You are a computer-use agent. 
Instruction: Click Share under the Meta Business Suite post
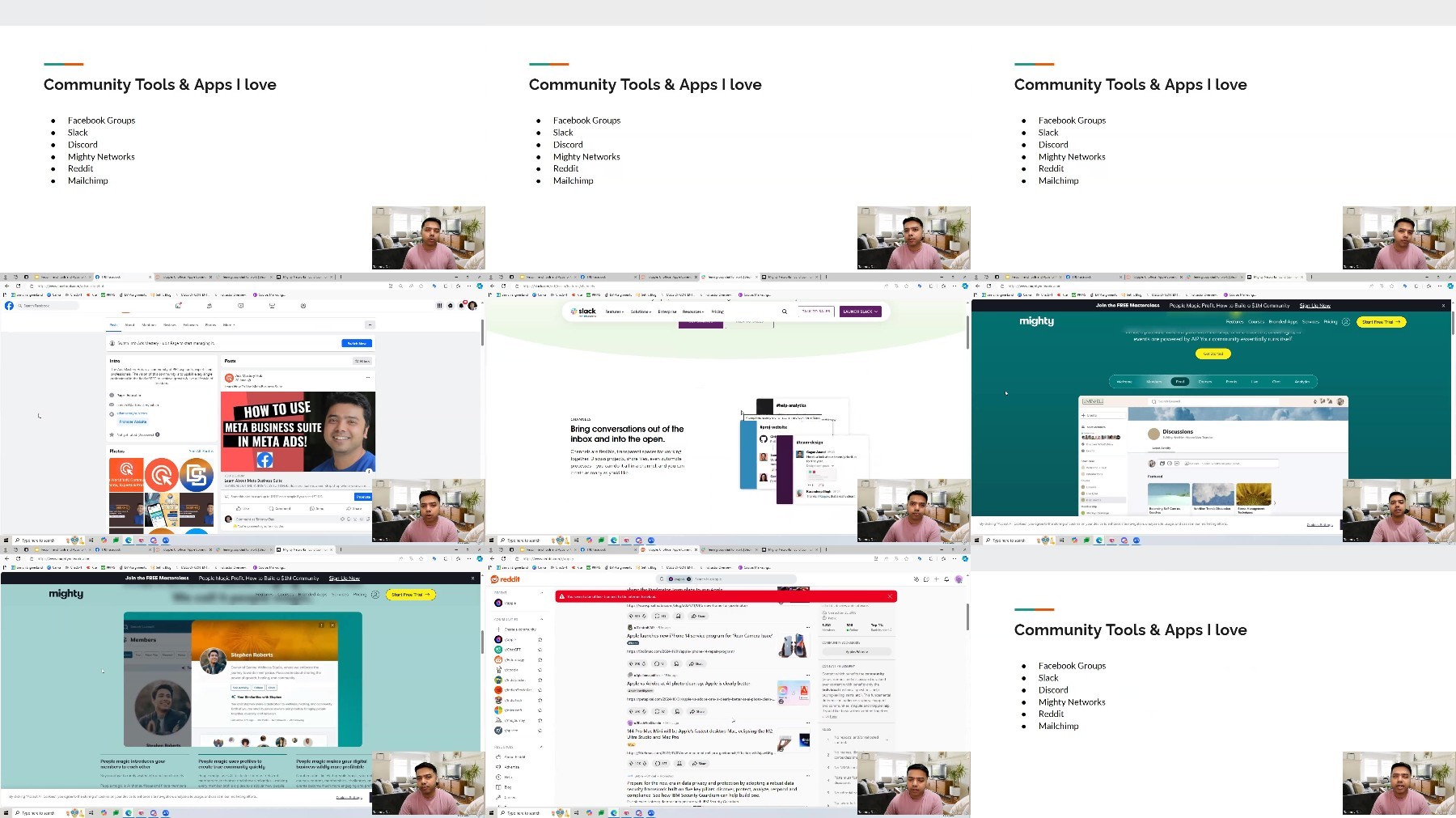pos(355,509)
